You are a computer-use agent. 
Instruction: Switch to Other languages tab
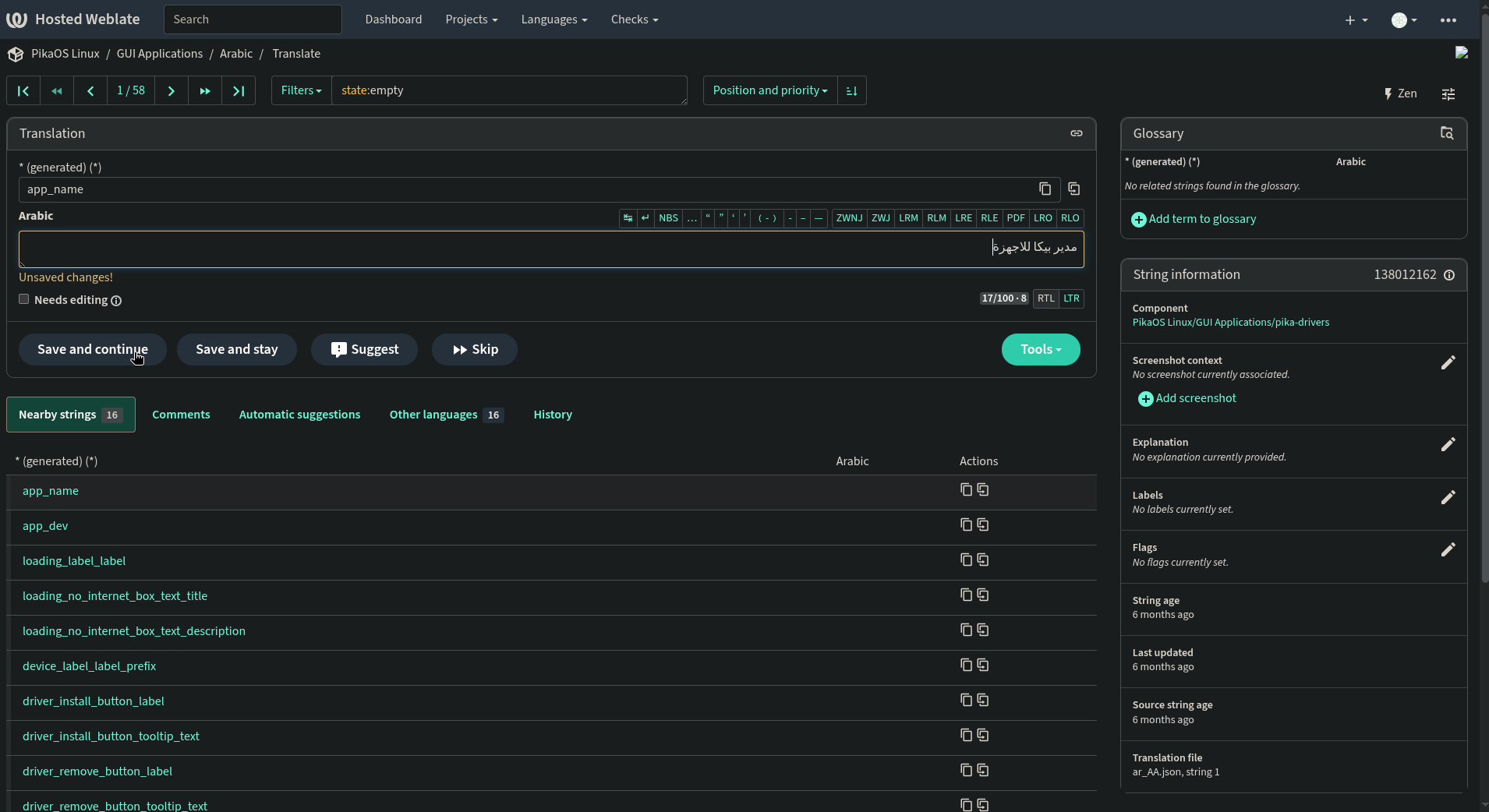[x=447, y=415]
